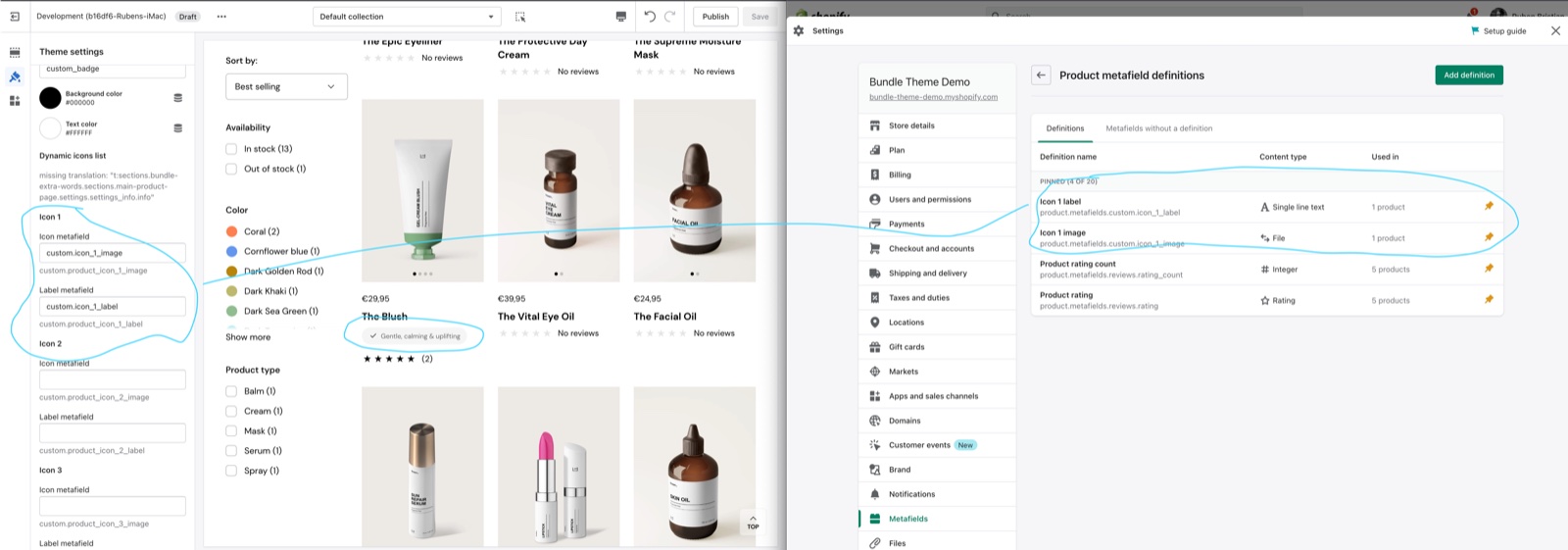This screenshot has width=1568, height=550.
Task: Switch to desktop preview device icon
Action: [620, 17]
